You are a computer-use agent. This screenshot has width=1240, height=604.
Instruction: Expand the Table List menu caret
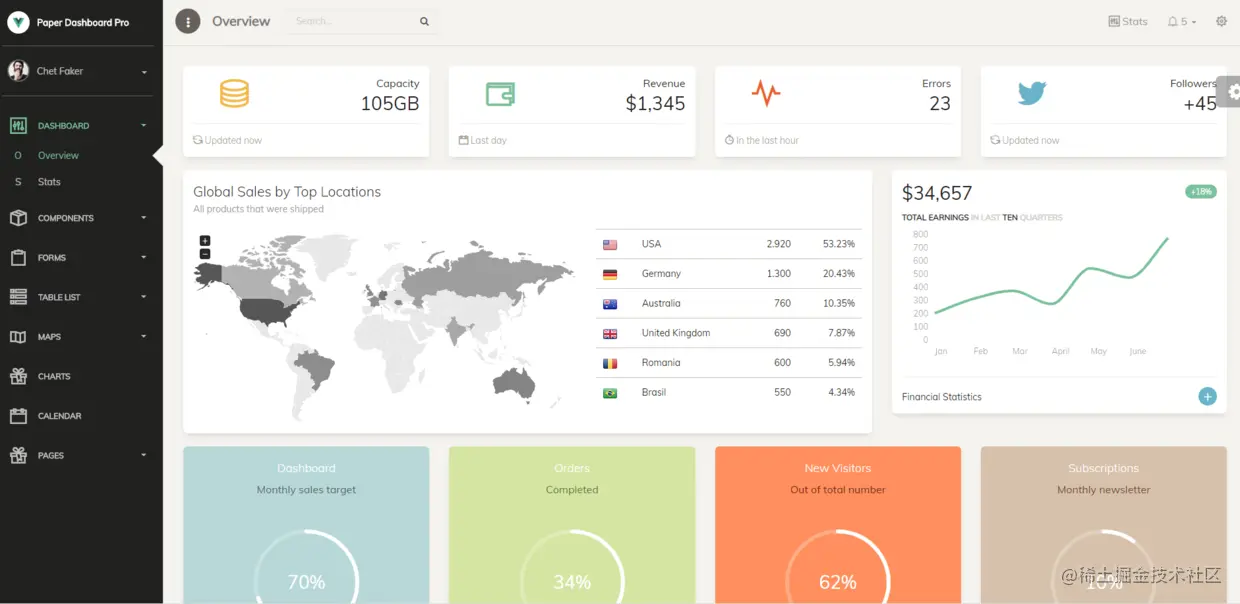[x=144, y=297]
